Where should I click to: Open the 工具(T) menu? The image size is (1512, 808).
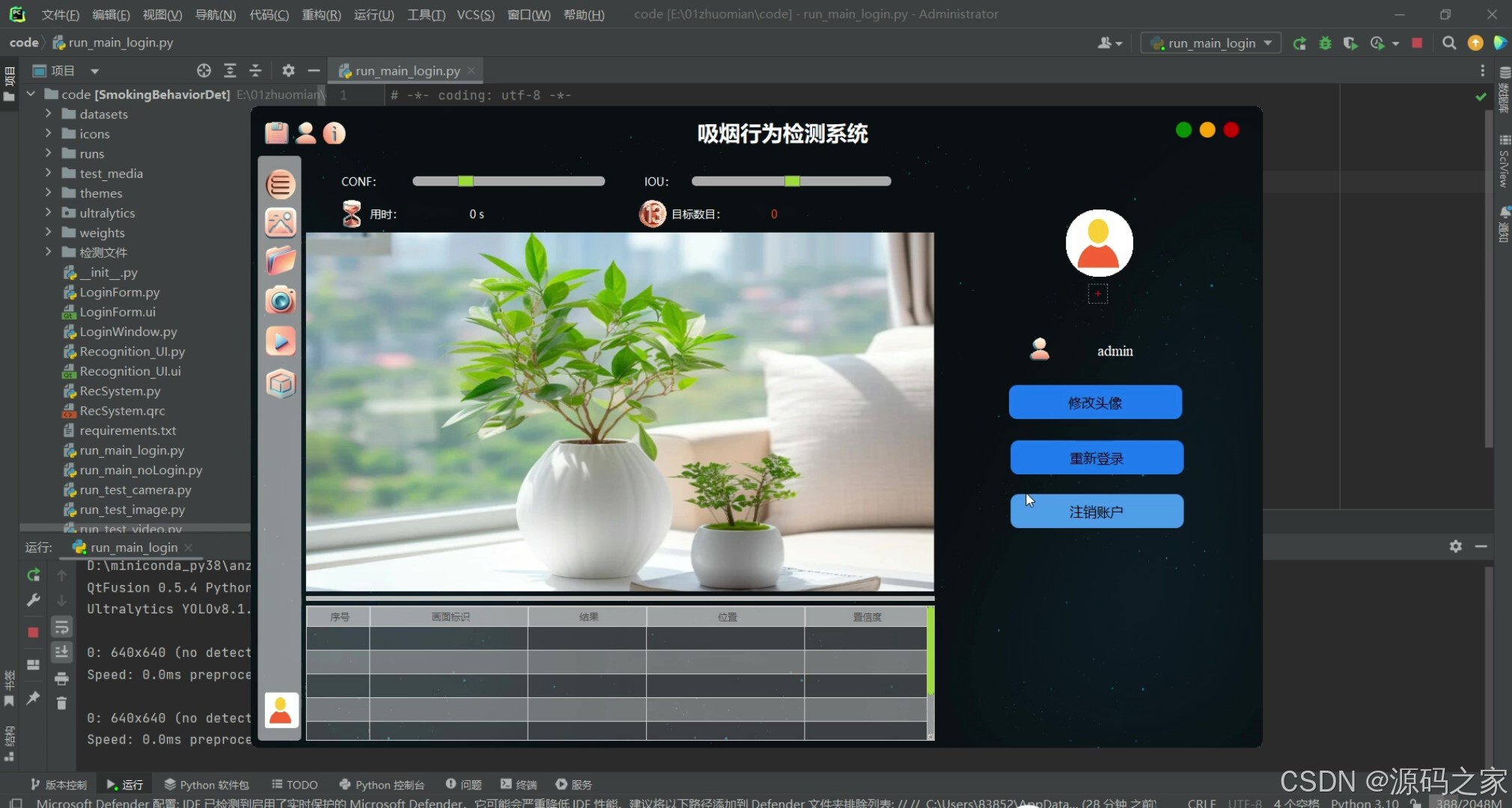[x=425, y=14]
